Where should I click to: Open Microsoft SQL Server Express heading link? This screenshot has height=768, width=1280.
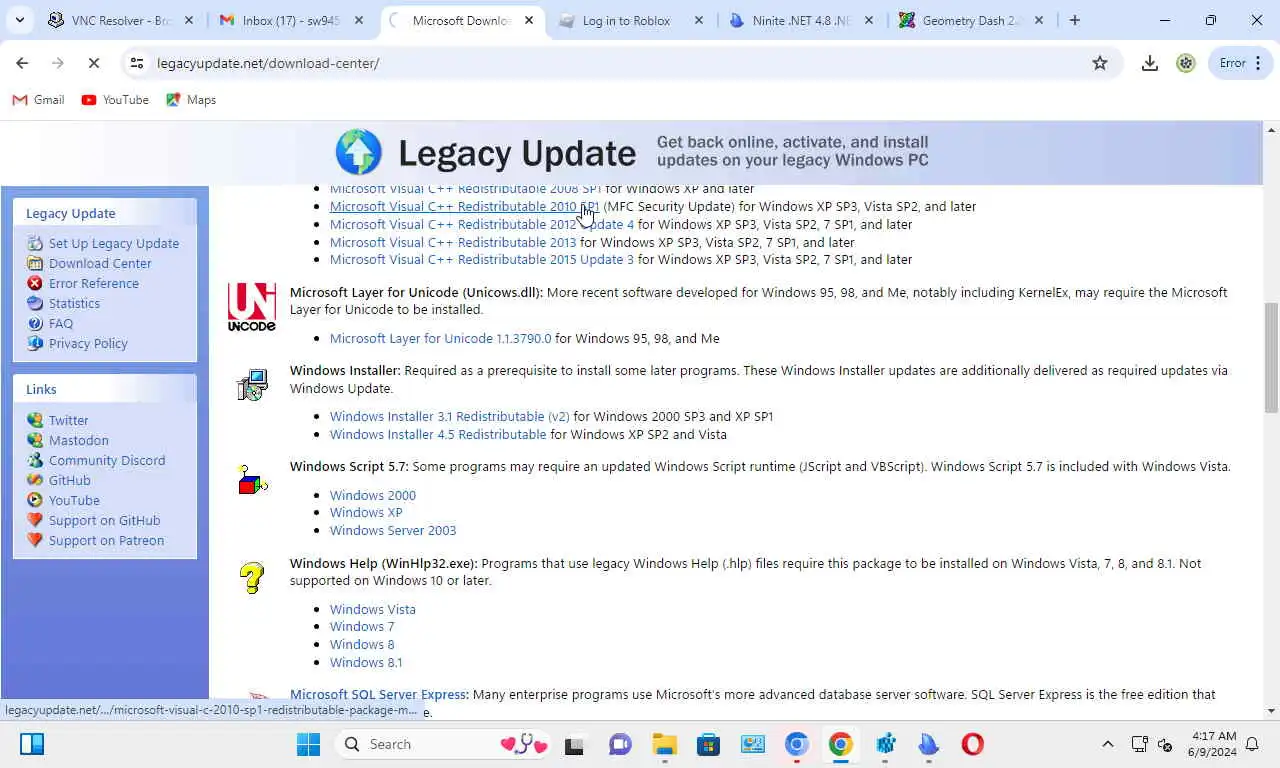(379, 694)
